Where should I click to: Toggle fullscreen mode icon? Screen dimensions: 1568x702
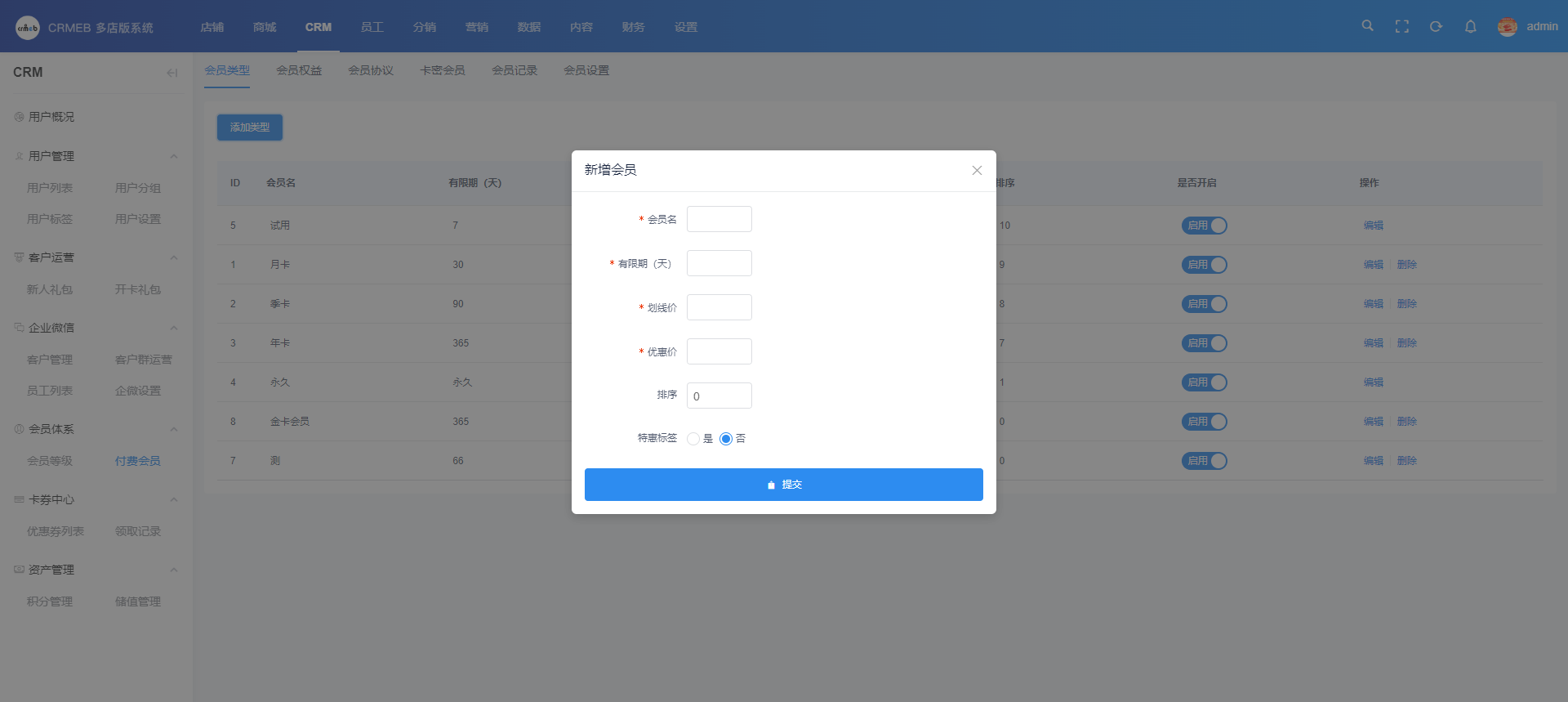click(x=1401, y=26)
